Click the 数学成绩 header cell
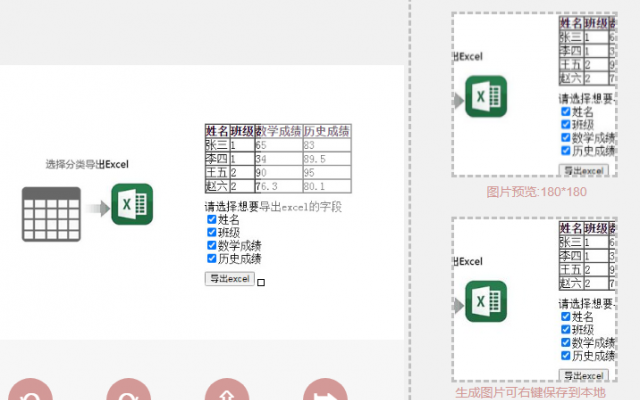Screen dimensions: 640x400 tap(279, 131)
